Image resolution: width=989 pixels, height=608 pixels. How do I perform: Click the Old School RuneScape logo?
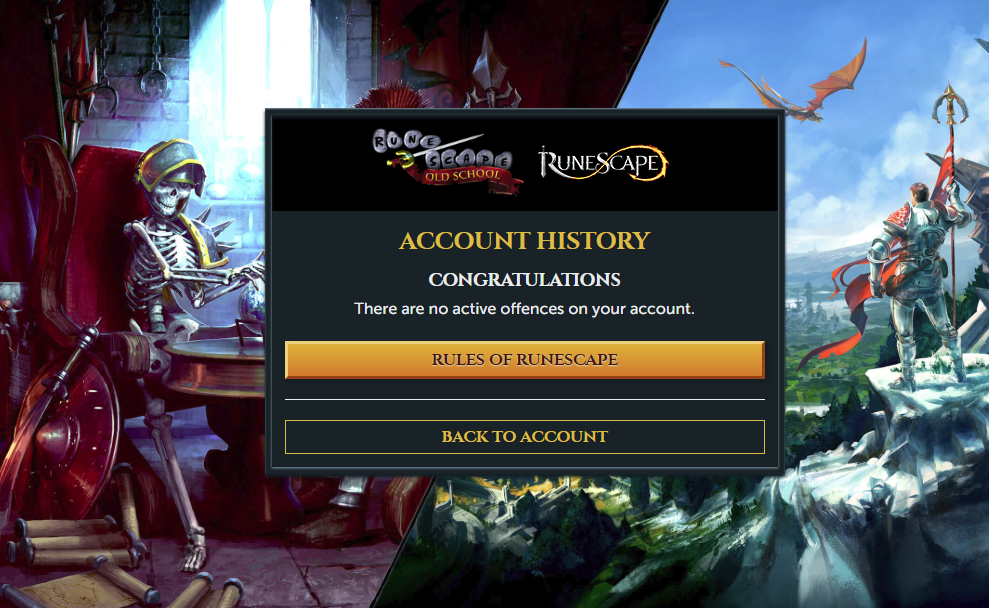coord(447,160)
